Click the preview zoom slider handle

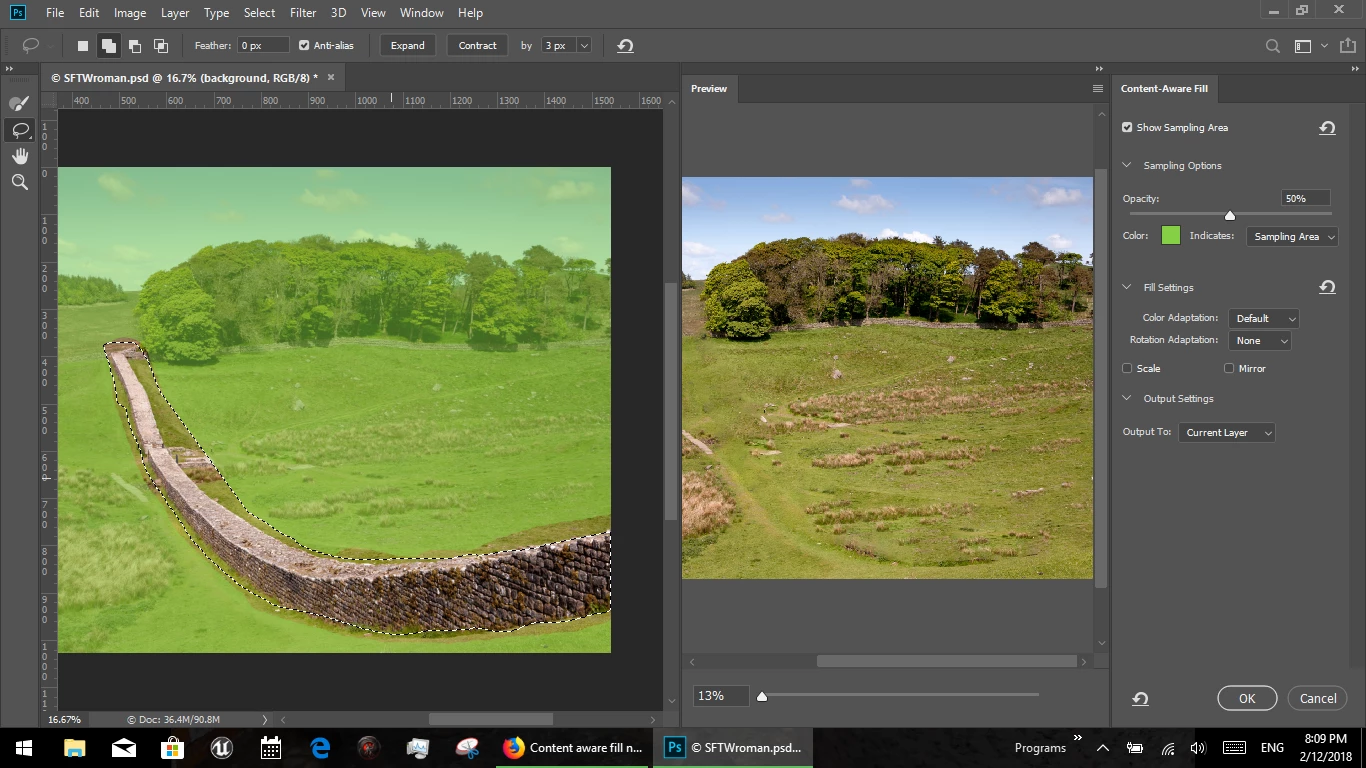[762, 696]
